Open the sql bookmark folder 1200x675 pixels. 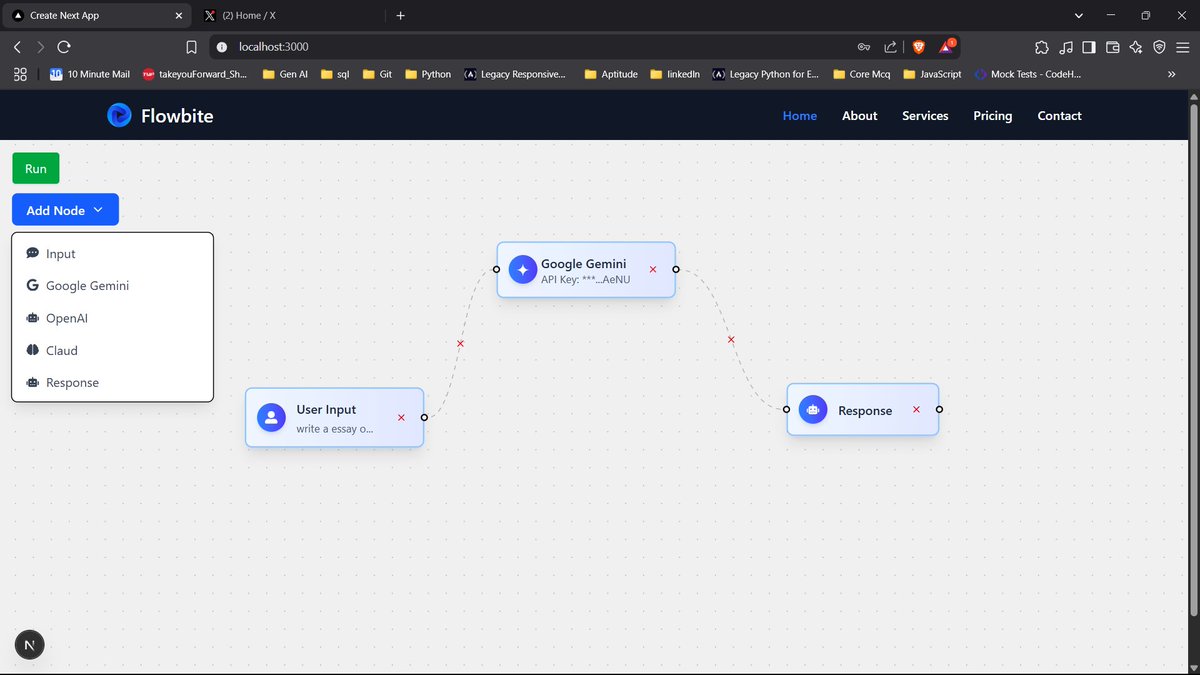(x=335, y=74)
